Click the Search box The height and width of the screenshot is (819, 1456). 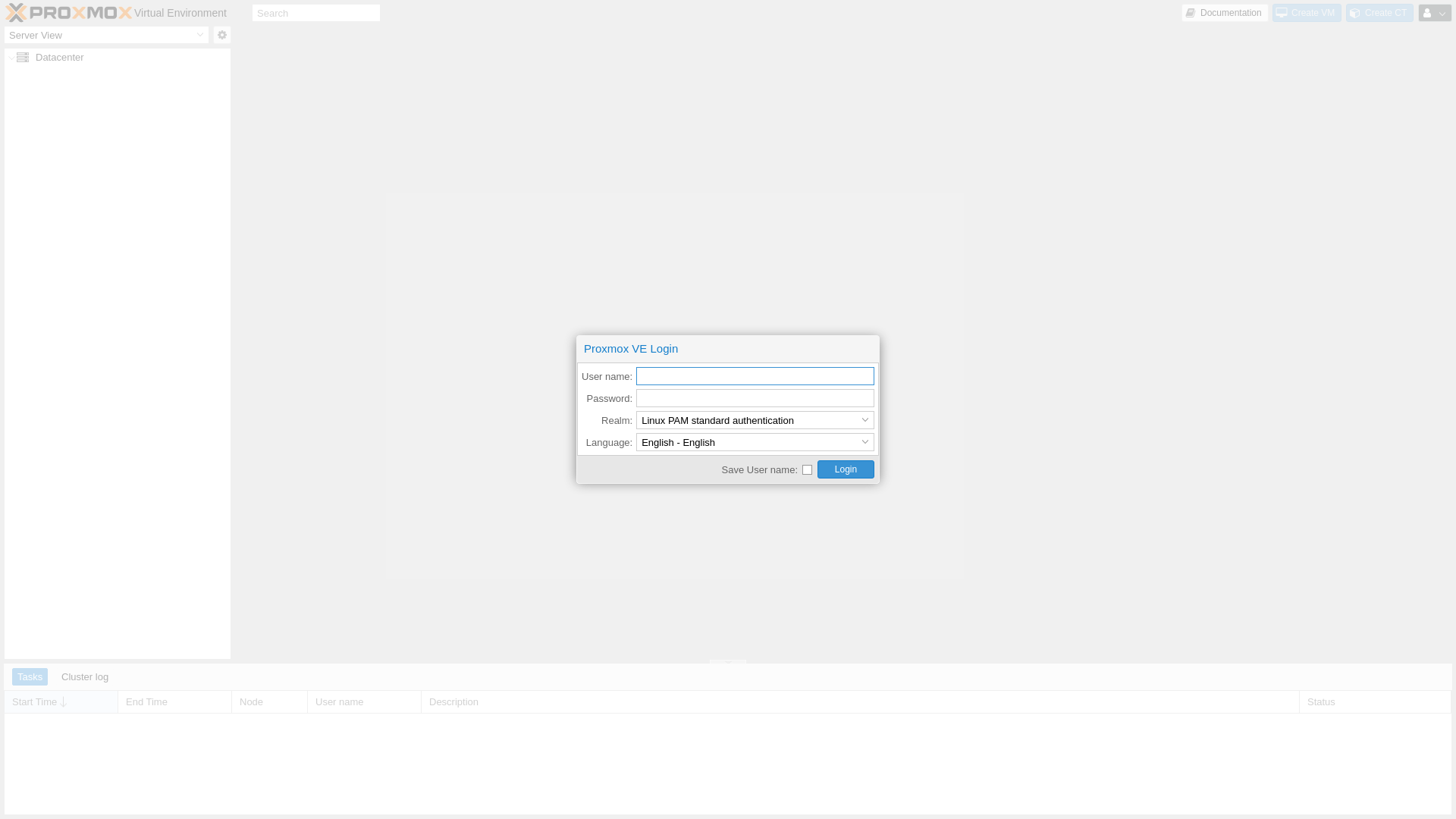point(316,13)
